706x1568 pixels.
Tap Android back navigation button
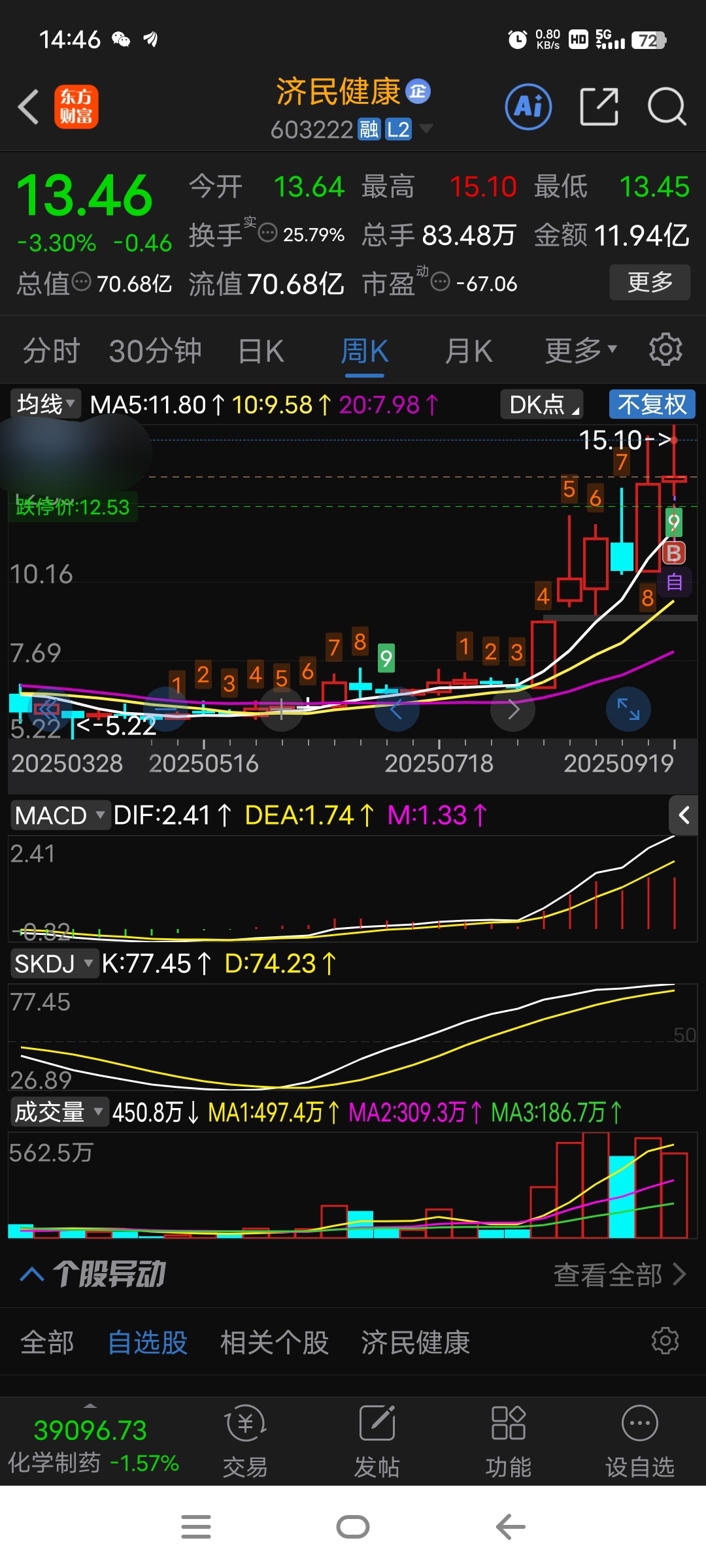pos(511,1527)
